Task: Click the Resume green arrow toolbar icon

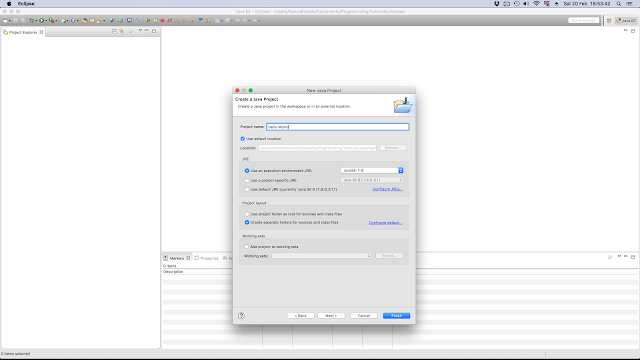Action: [x=148, y=20]
